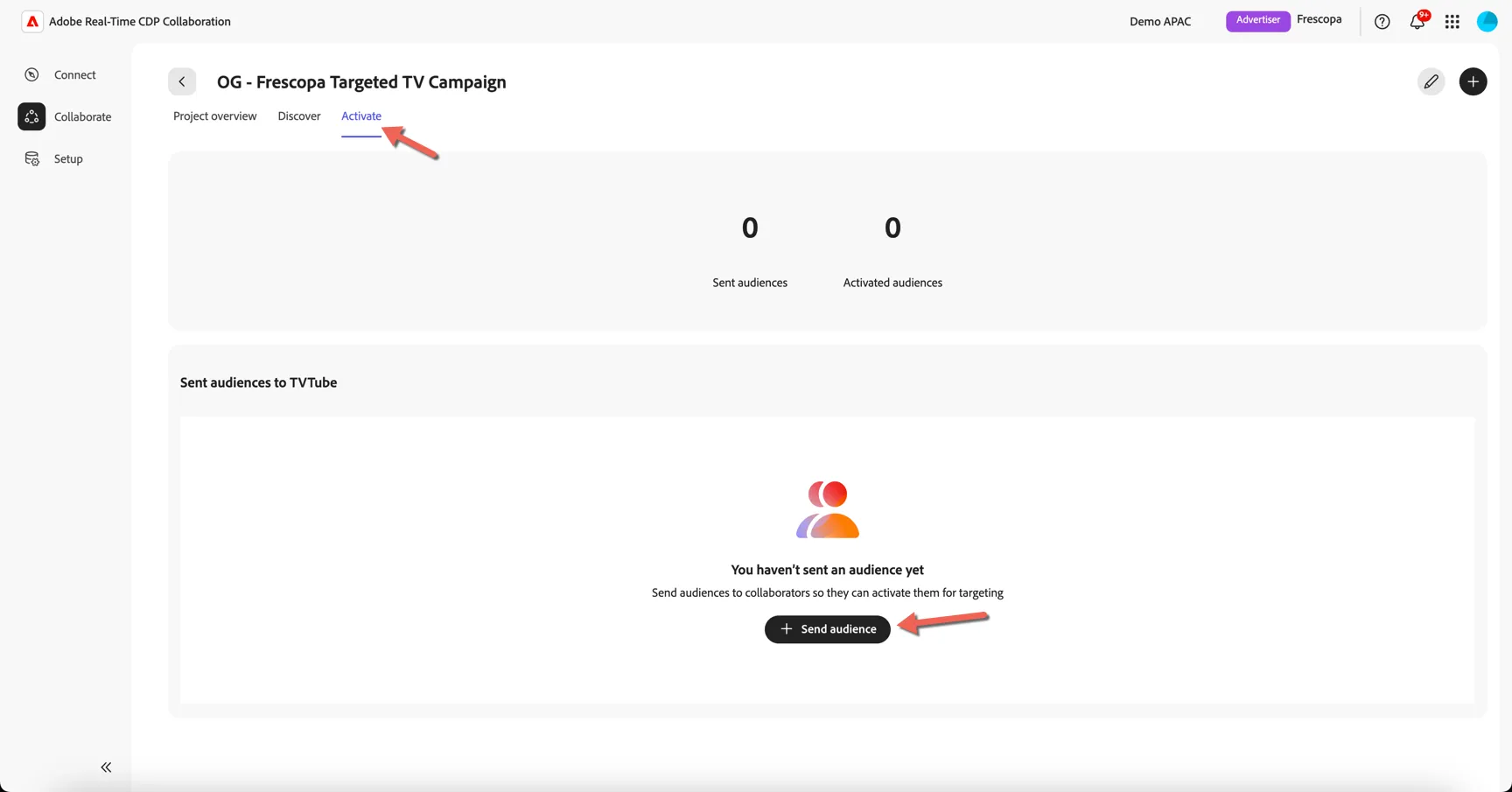Open the help question mark icon
The image size is (1512, 792).
1382,22
